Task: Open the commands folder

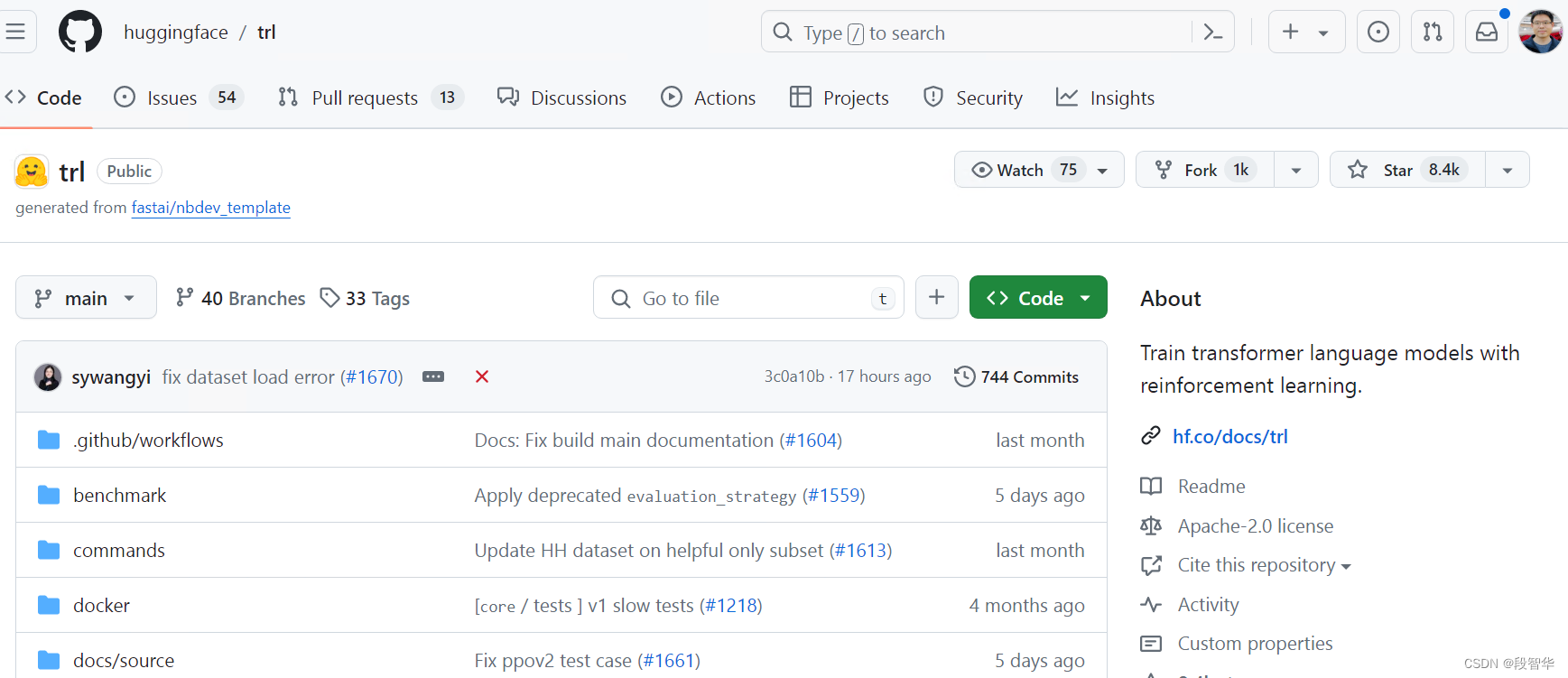Action: 119,551
